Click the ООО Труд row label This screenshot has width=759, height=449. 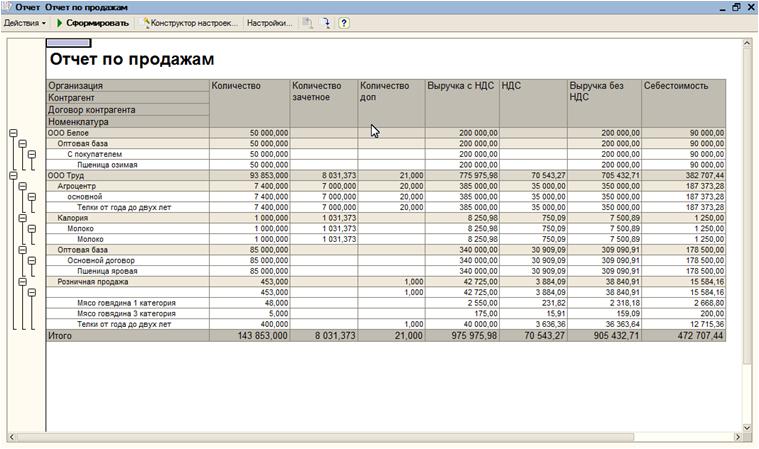66,176
